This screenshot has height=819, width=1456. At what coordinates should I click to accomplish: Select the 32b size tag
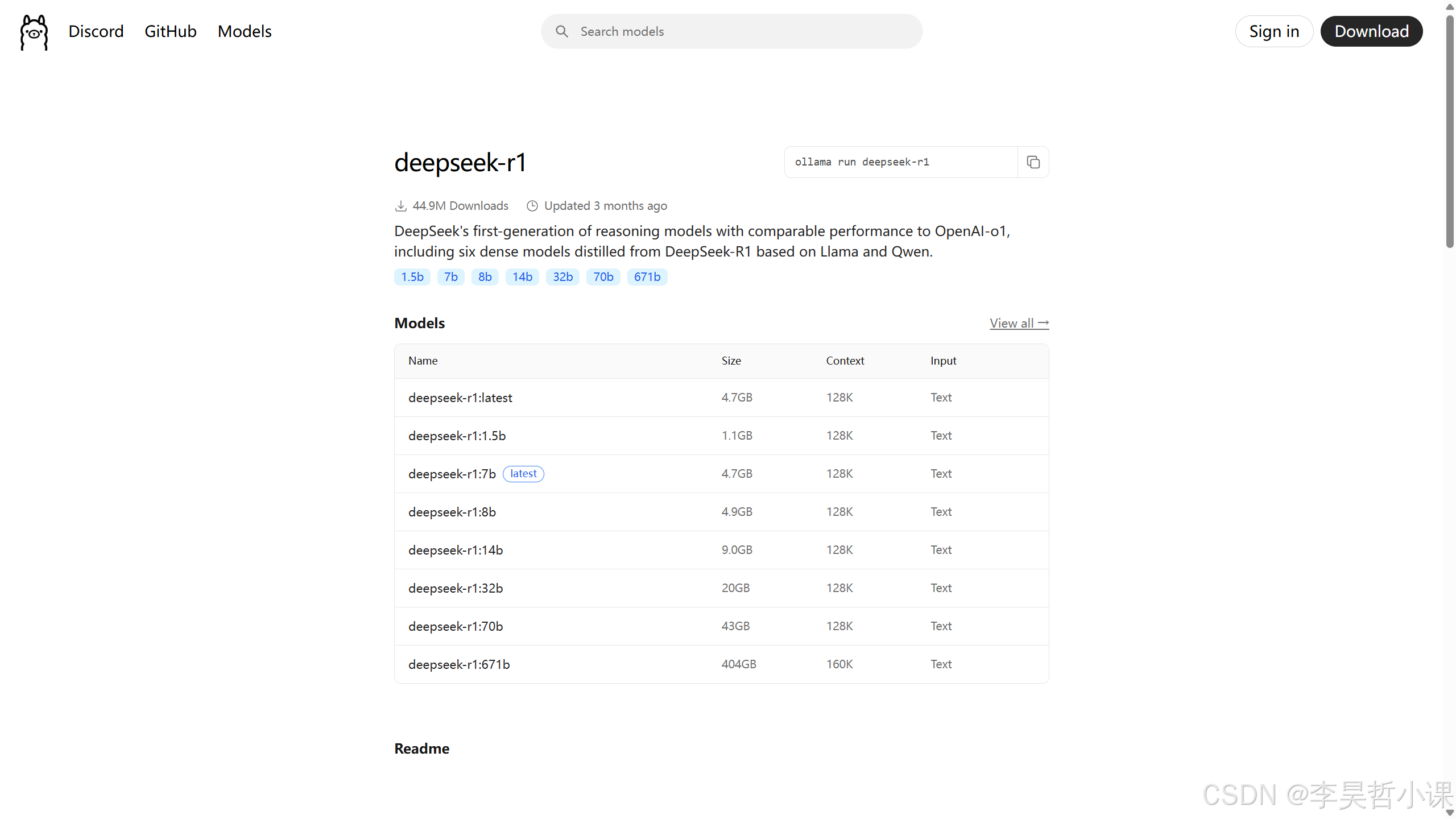click(x=562, y=277)
